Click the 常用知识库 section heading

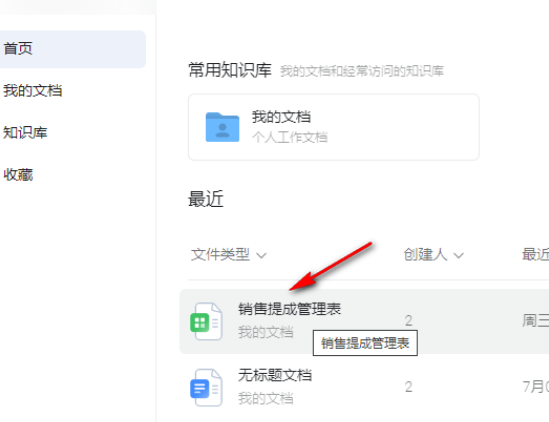[x=230, y=70]
